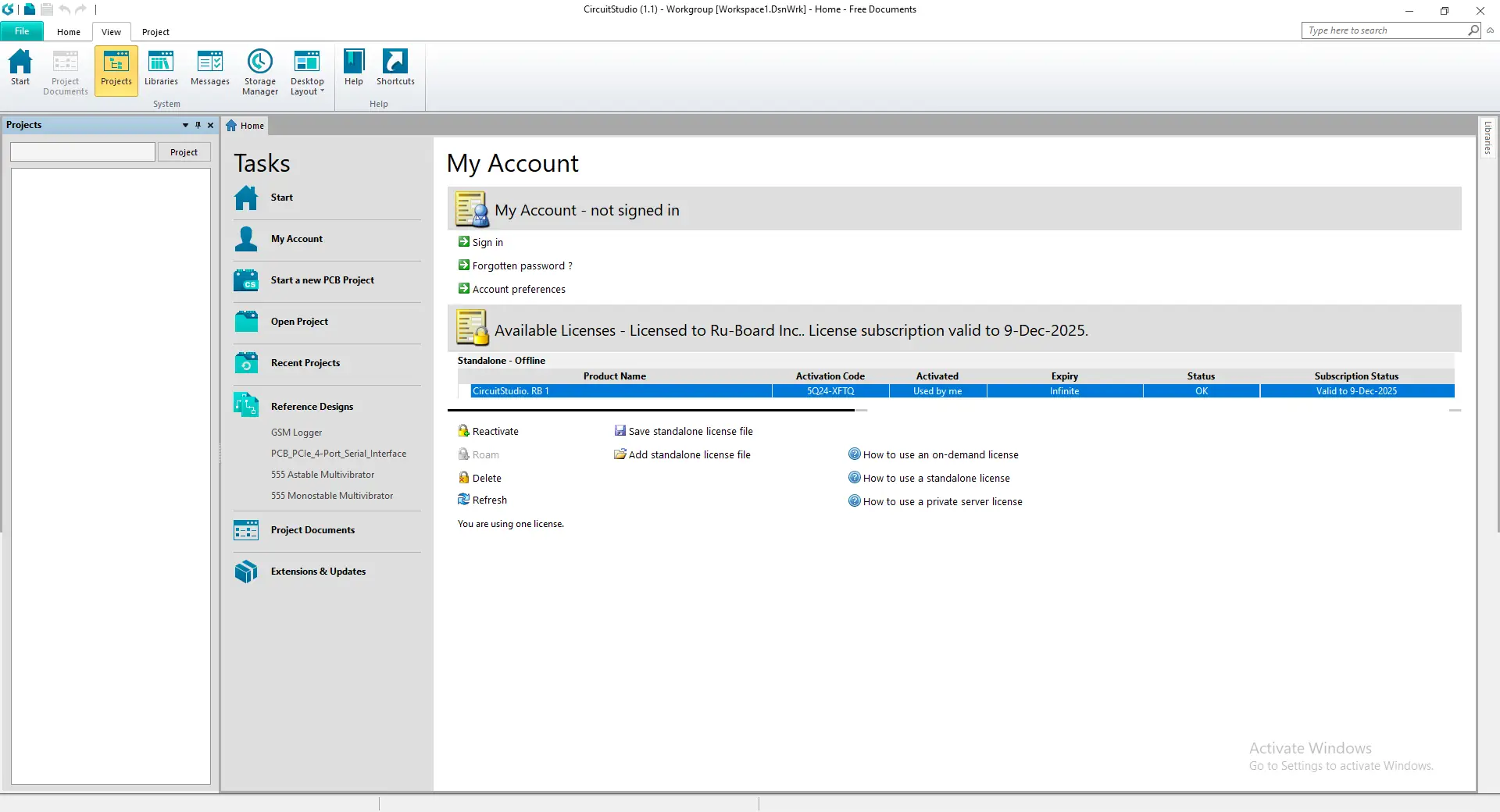1500x812 pixels.
Task: Click the Valid to 9-Dec-2025 cell
Action: [x=1357, y=391]
